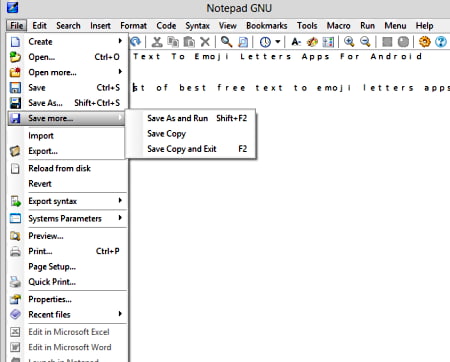Open the Help menu

[424, 25]
